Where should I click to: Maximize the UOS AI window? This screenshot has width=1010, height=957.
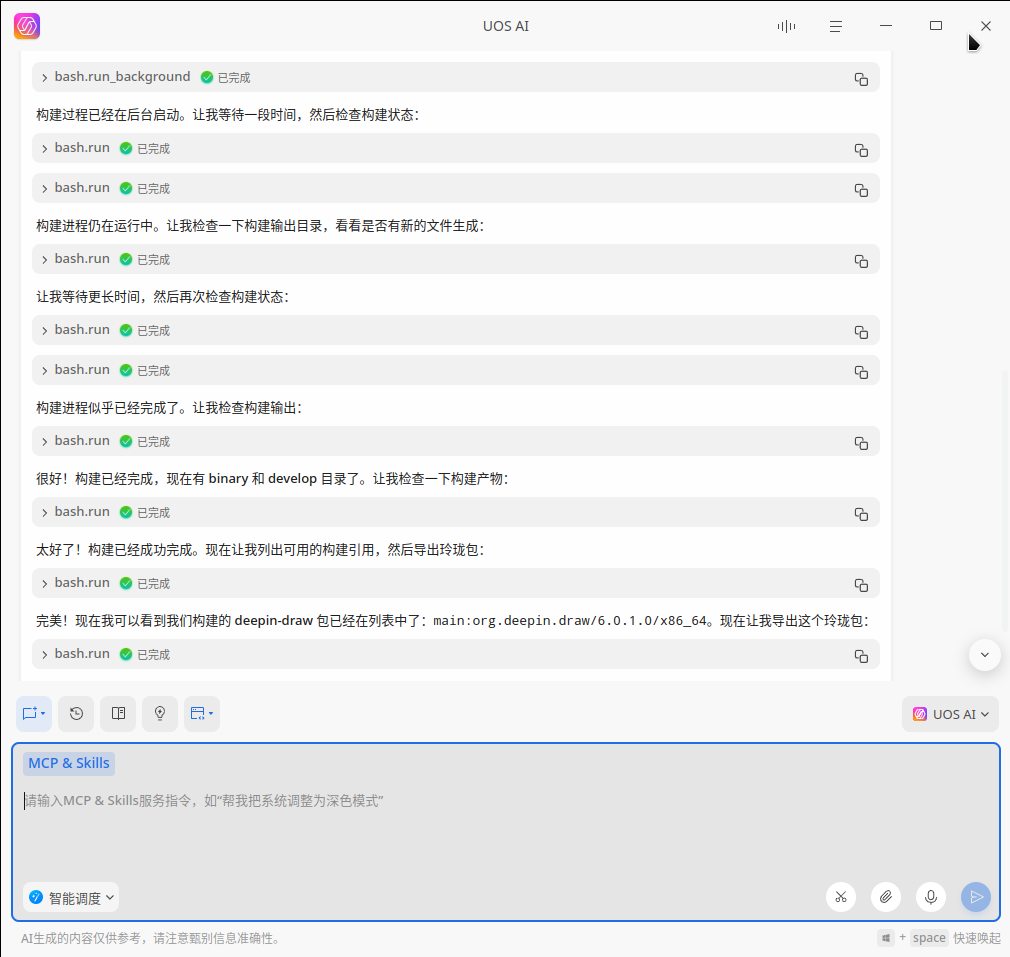(936, 26)
